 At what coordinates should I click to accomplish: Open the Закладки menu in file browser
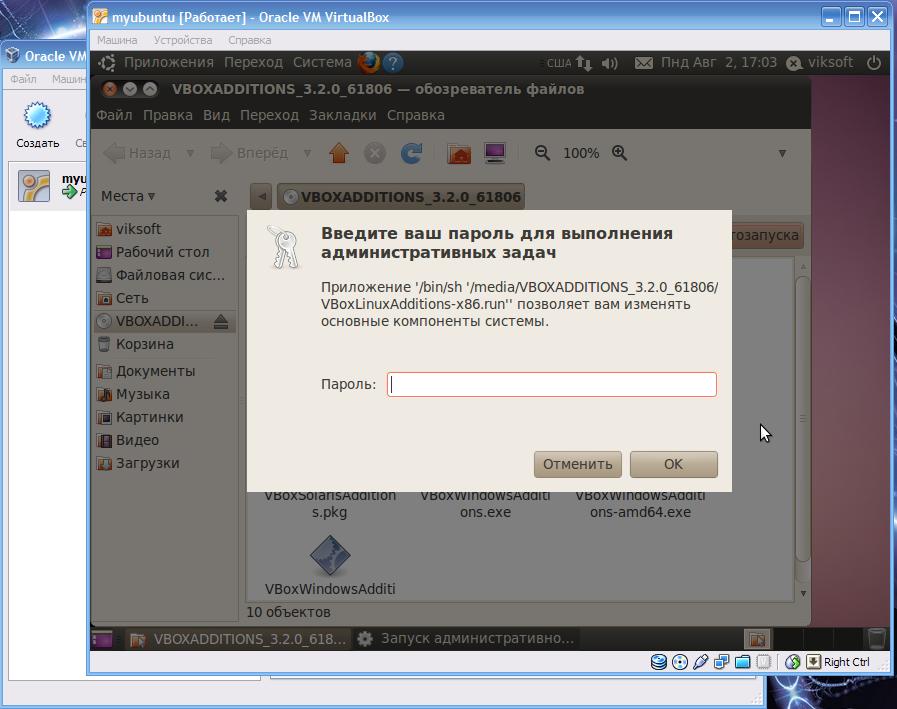342,115
